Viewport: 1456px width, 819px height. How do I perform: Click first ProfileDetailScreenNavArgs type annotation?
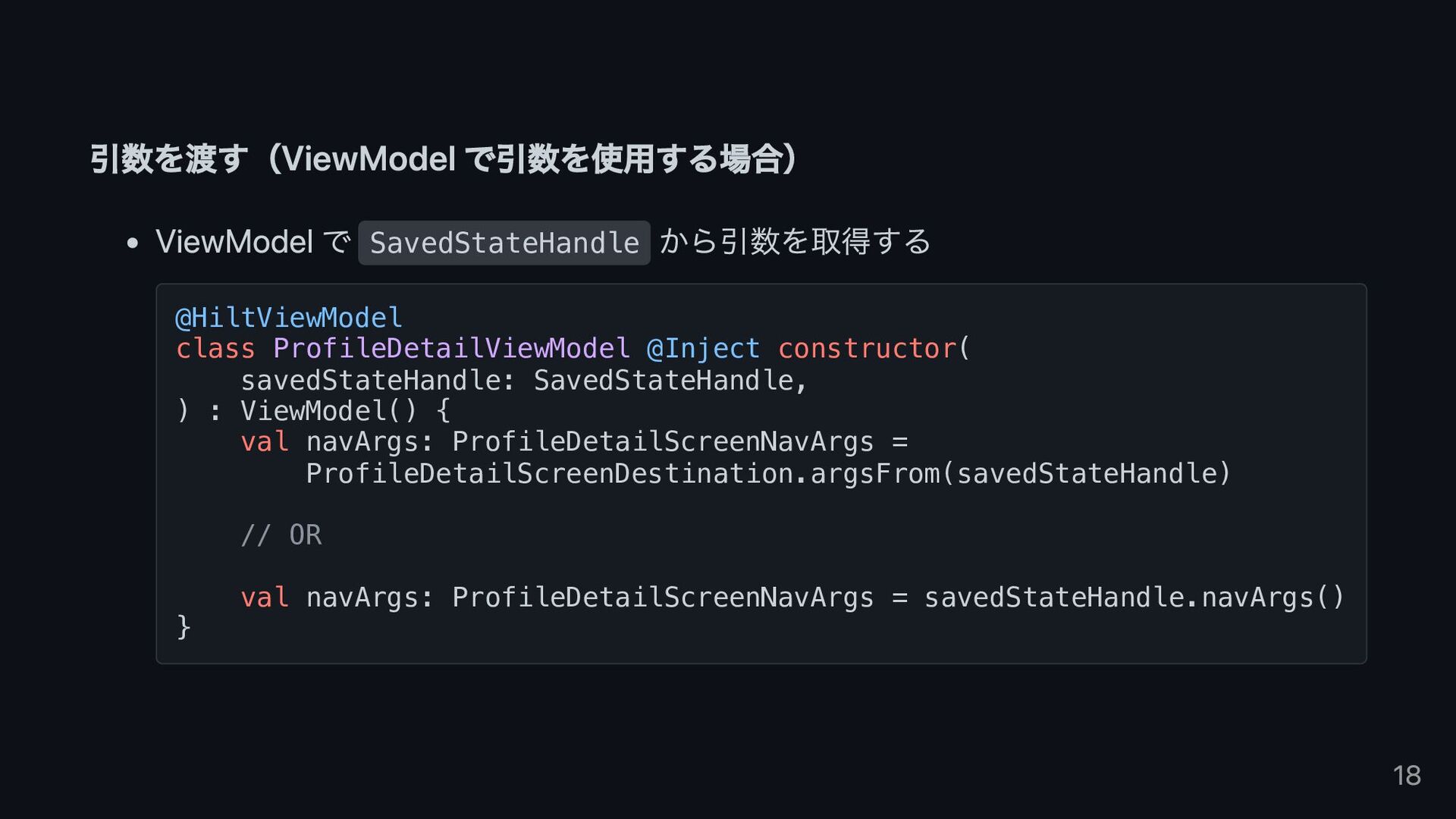click(x=663, y=442)
